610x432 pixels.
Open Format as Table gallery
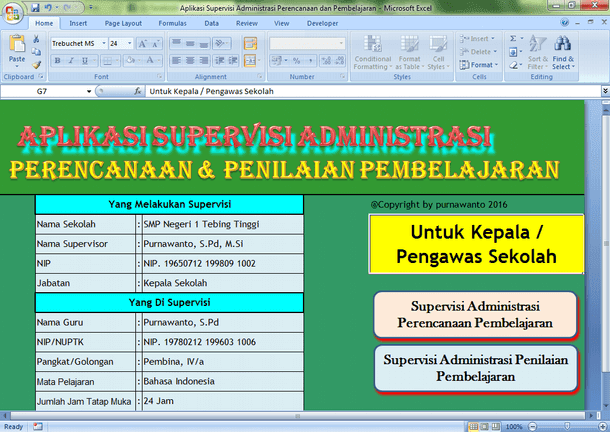[409, 52]
